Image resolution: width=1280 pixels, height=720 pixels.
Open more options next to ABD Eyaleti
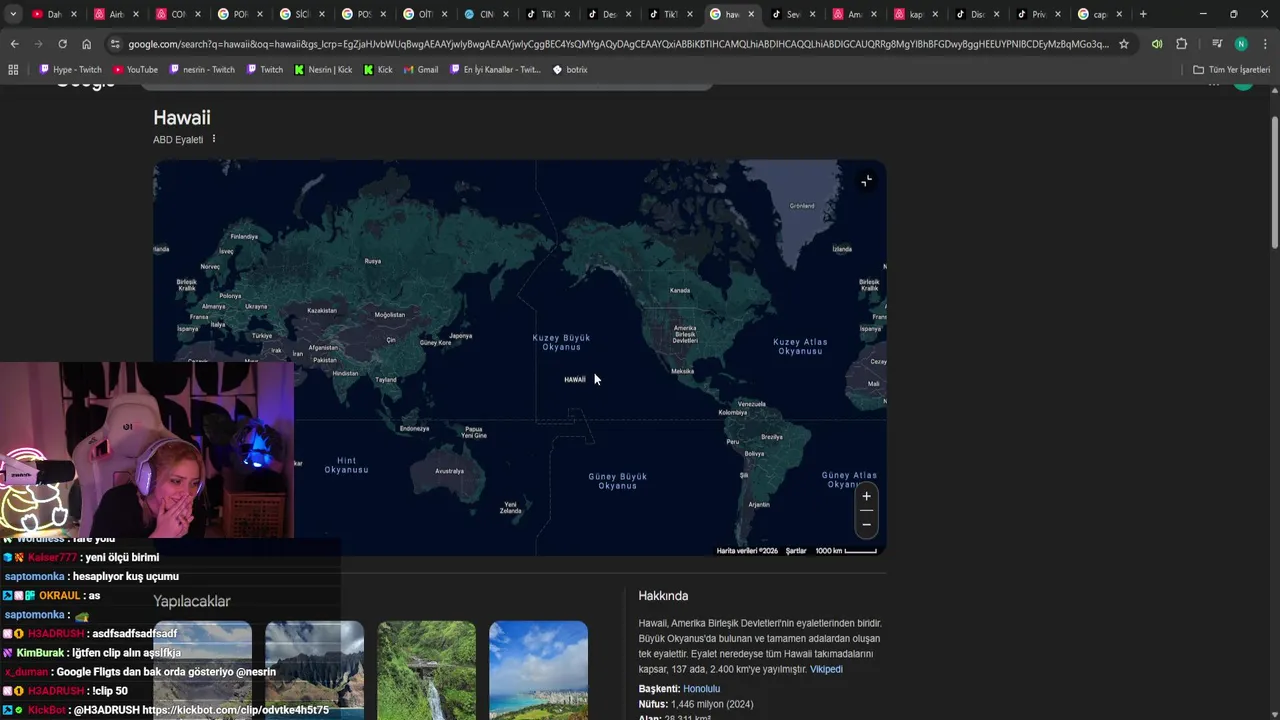coord(213,139)
